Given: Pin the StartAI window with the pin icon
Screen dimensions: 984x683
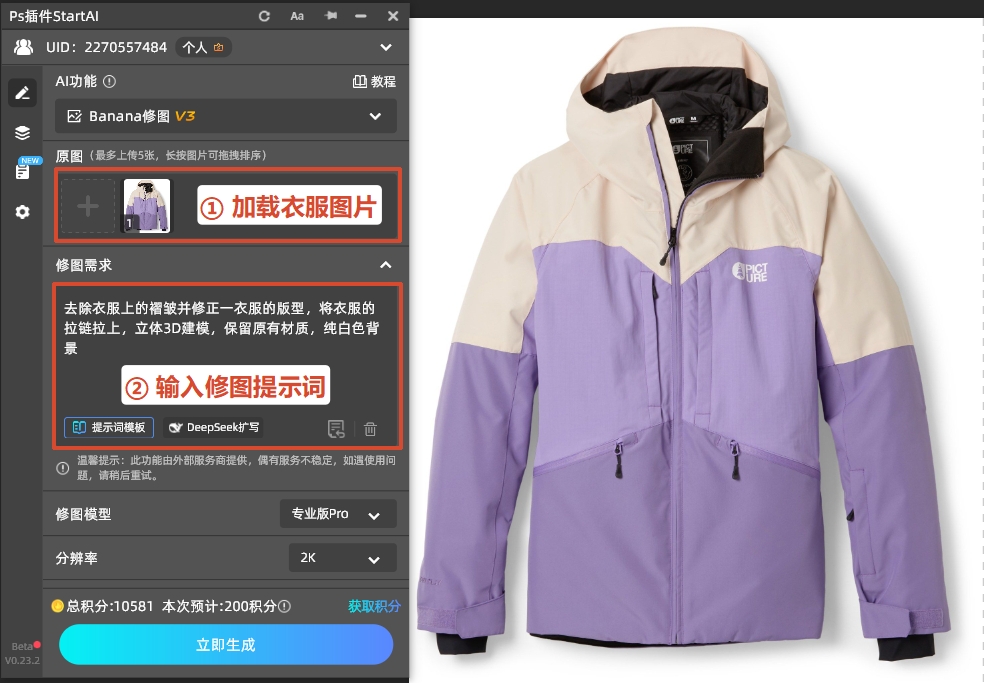Looking at the screenshot, I should click(x=330, y=15).
